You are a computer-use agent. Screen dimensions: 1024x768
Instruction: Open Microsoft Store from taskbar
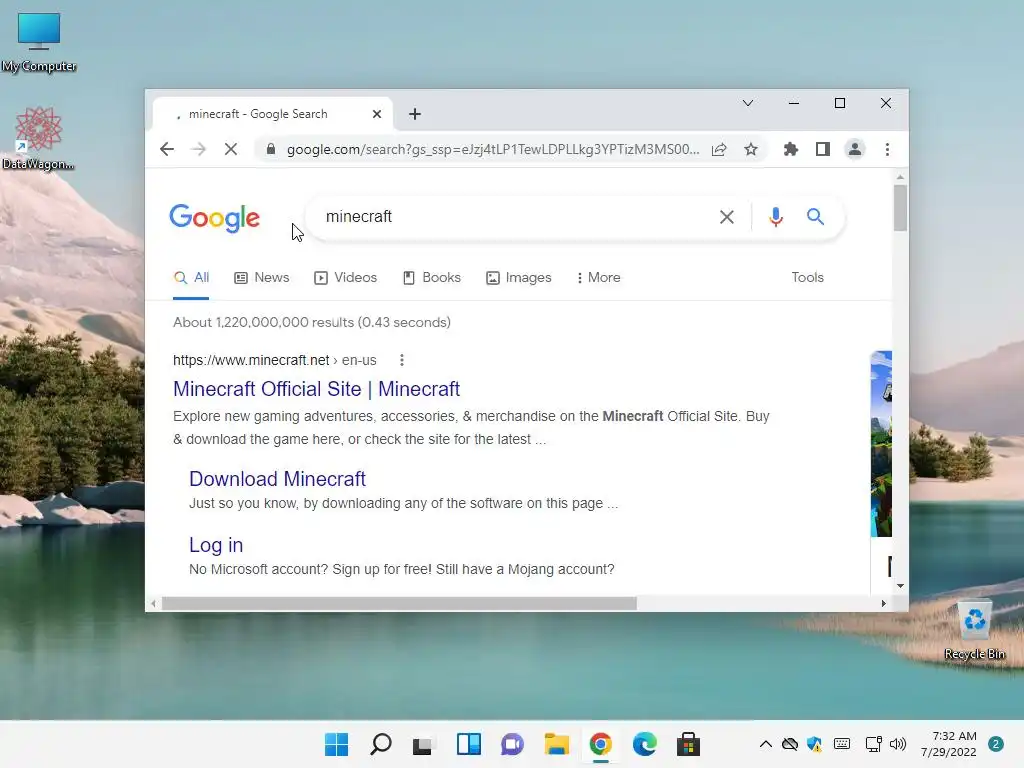coord(688,744)
